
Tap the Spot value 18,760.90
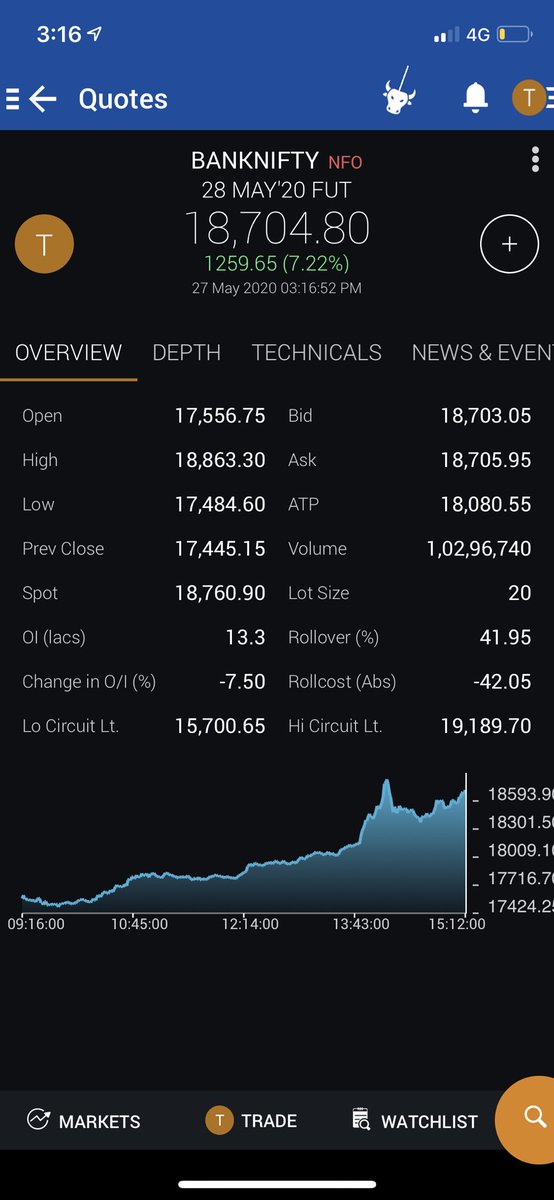[220, 593]
